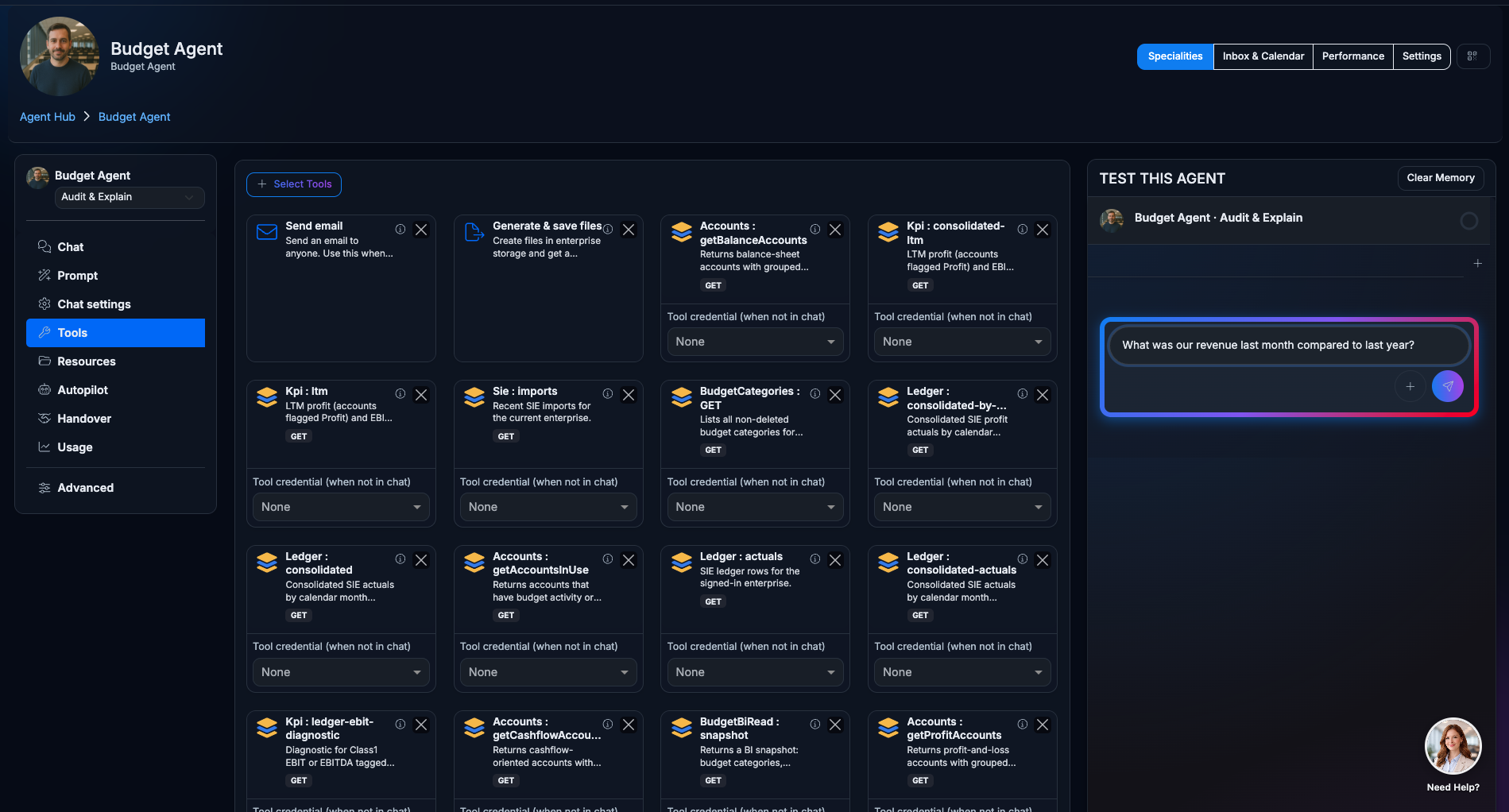Click the Budget Agent profile photo
Viewport: 1509px width, 812px height.
[60, 56]
